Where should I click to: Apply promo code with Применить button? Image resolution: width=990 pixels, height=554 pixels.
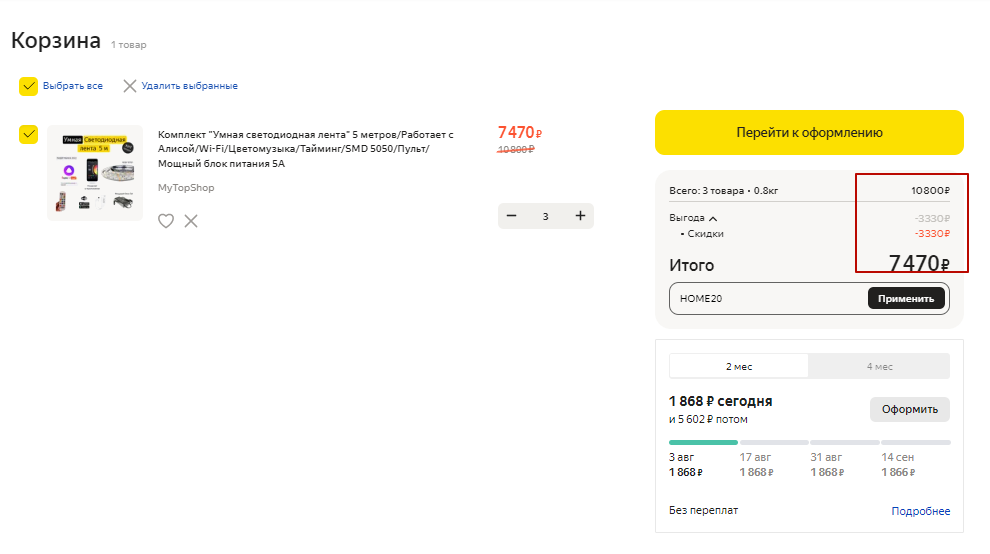click(x=906, y=298)
